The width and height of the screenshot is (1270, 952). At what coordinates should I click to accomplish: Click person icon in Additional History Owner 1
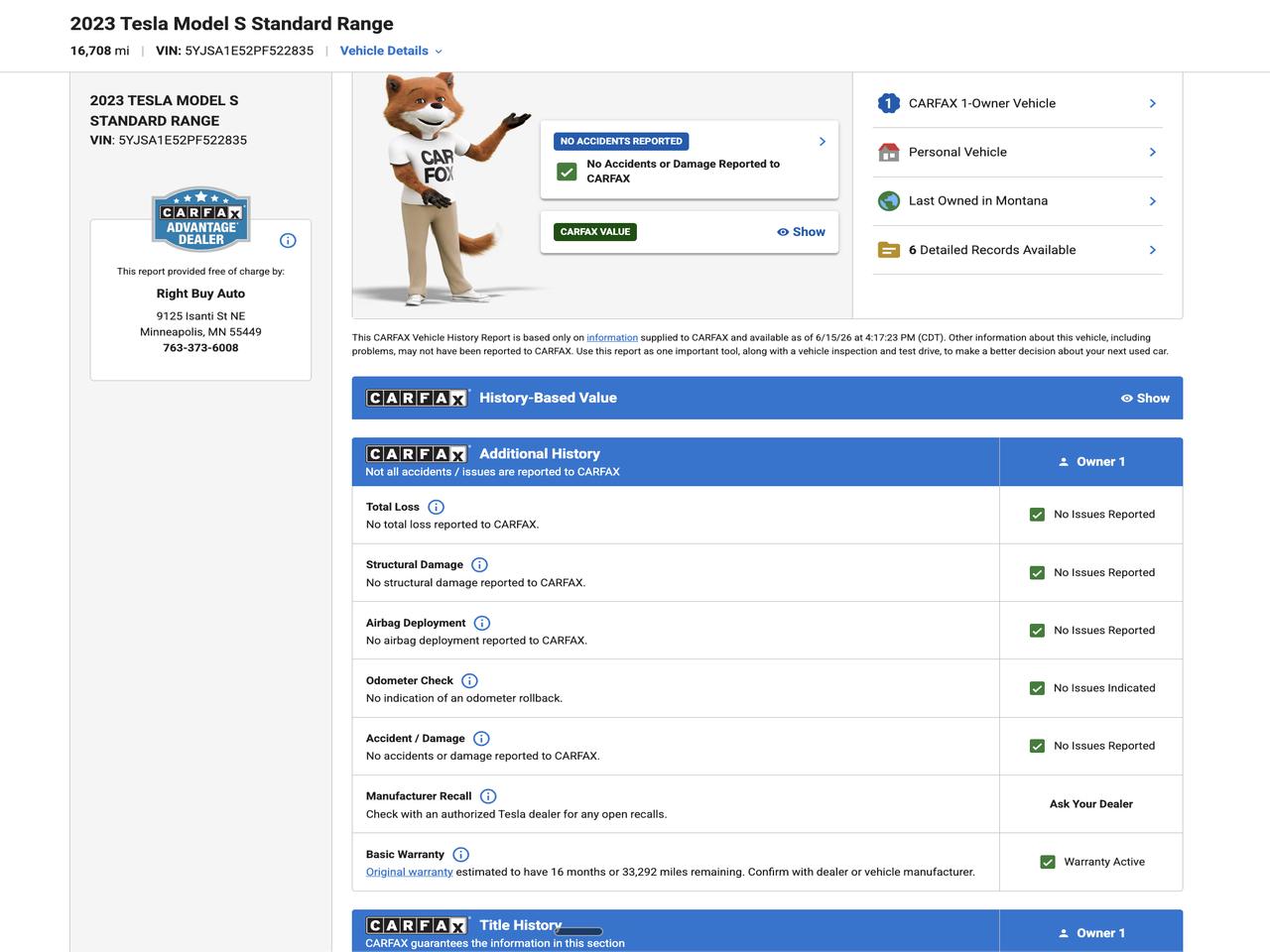pos(1064,462)
